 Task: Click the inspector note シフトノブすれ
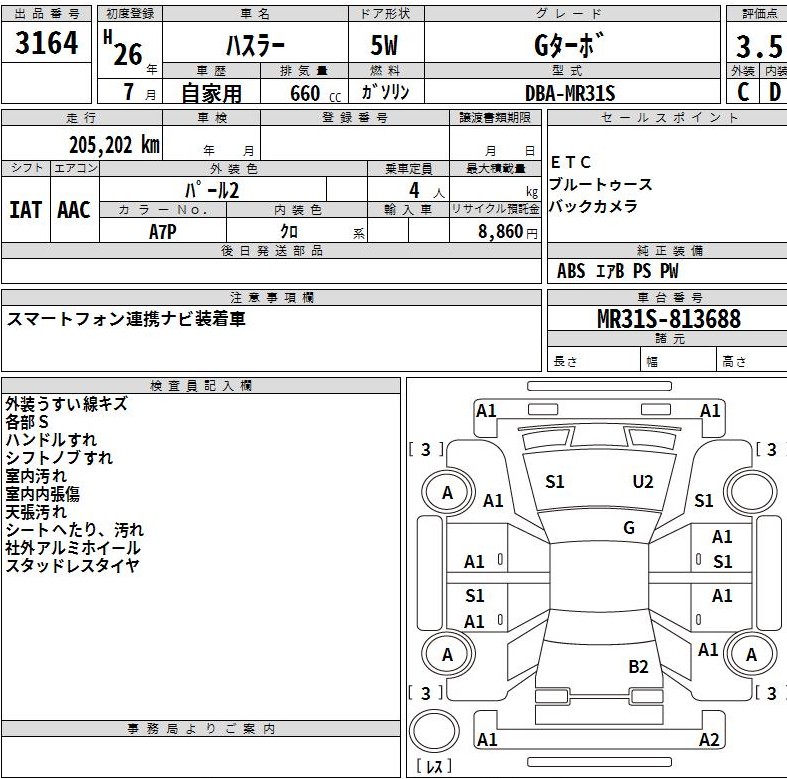point(59,457)
